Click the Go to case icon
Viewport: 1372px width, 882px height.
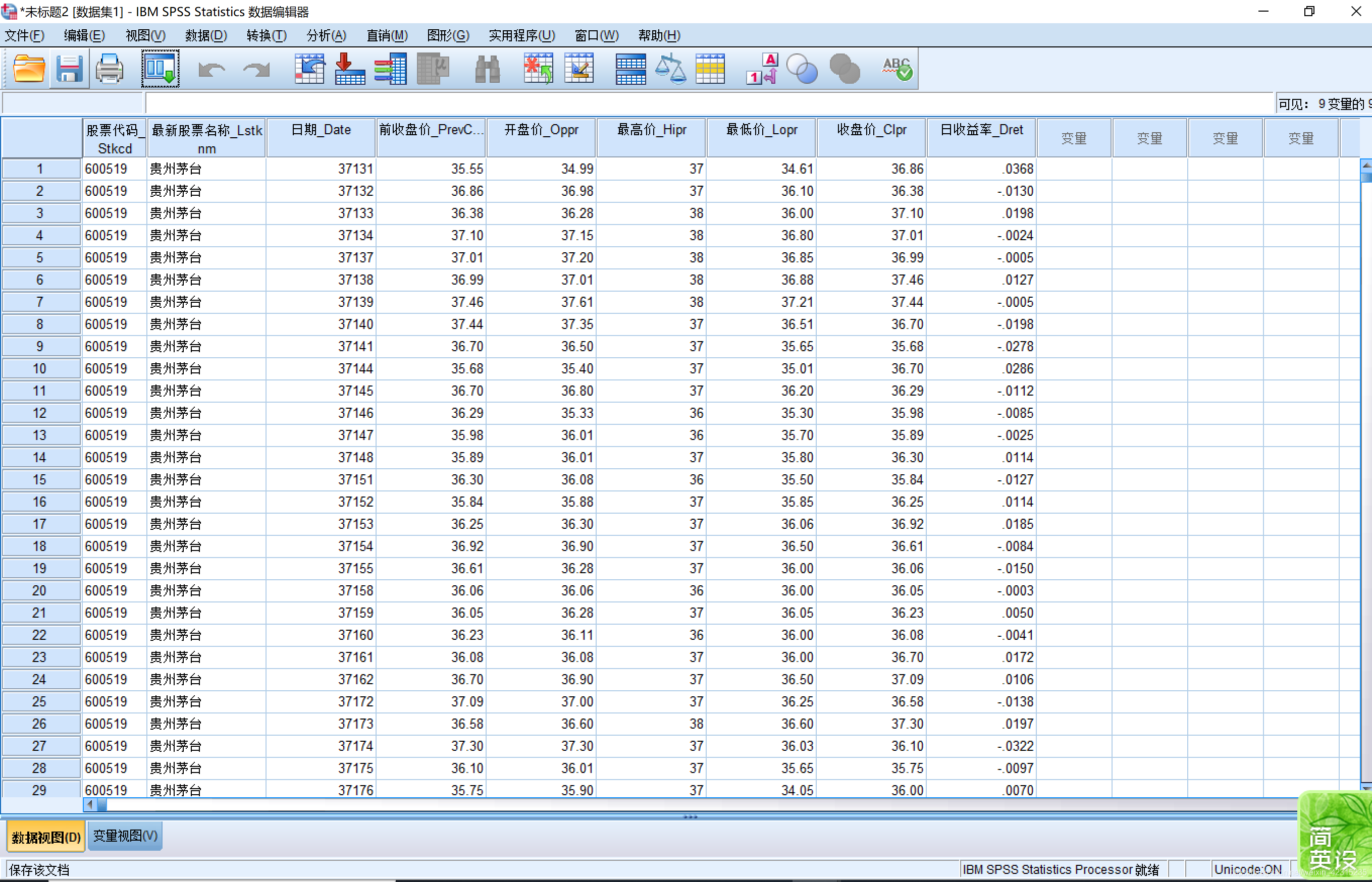pos(309,69)
